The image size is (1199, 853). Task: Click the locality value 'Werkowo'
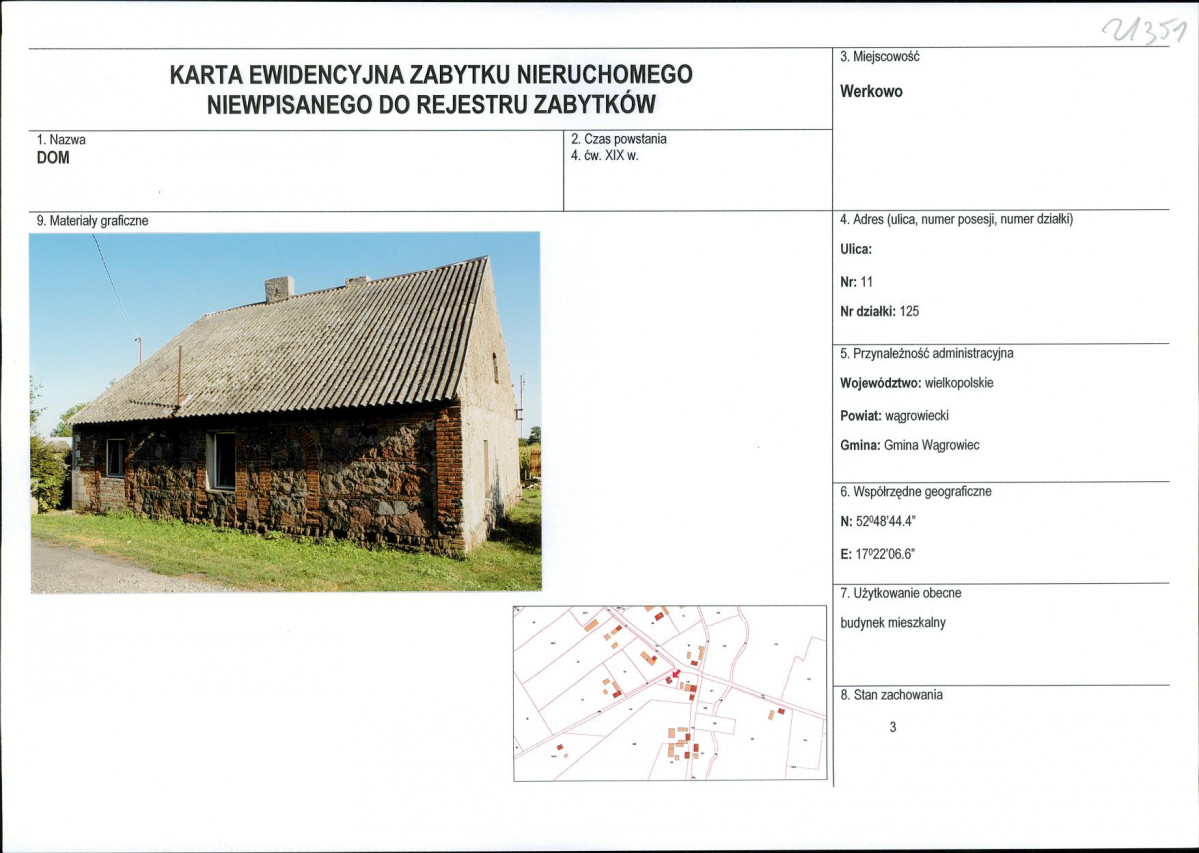pyautogui.click(x=871, y=92)
